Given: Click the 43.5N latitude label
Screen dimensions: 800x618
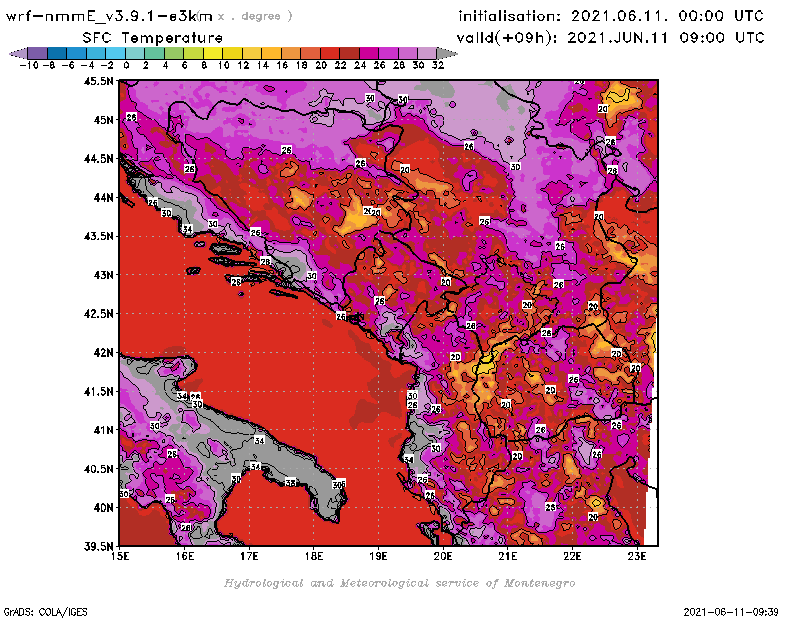Looking at the screenshot, I should tap(98, 236).
